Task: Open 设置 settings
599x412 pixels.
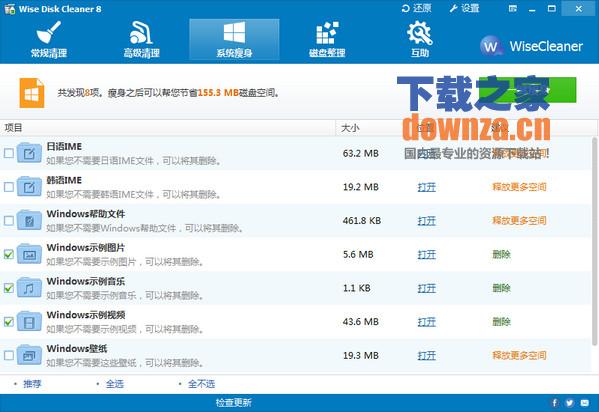Action: click(x=464, y=8)
